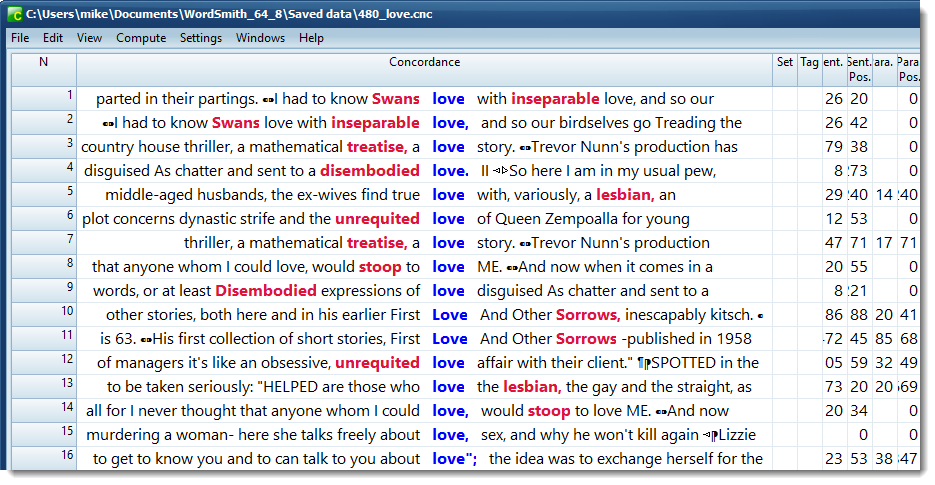Open the View menu

(x=89, y=38)
